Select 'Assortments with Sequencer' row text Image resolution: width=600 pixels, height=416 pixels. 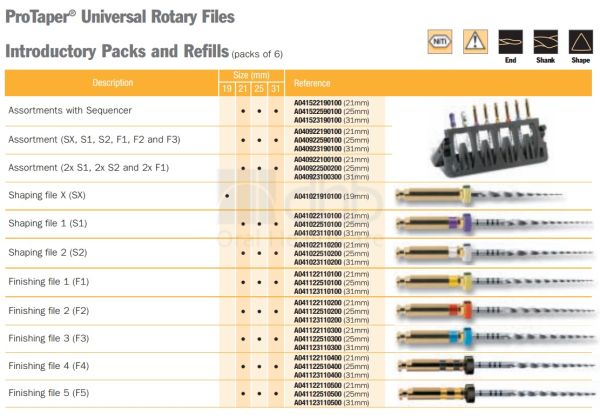coord(70,111)
